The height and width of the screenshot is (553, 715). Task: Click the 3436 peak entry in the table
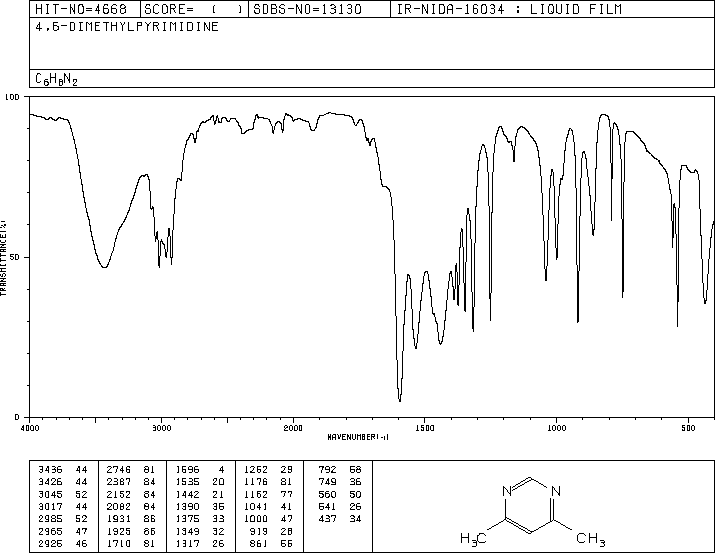click(63, 469)
